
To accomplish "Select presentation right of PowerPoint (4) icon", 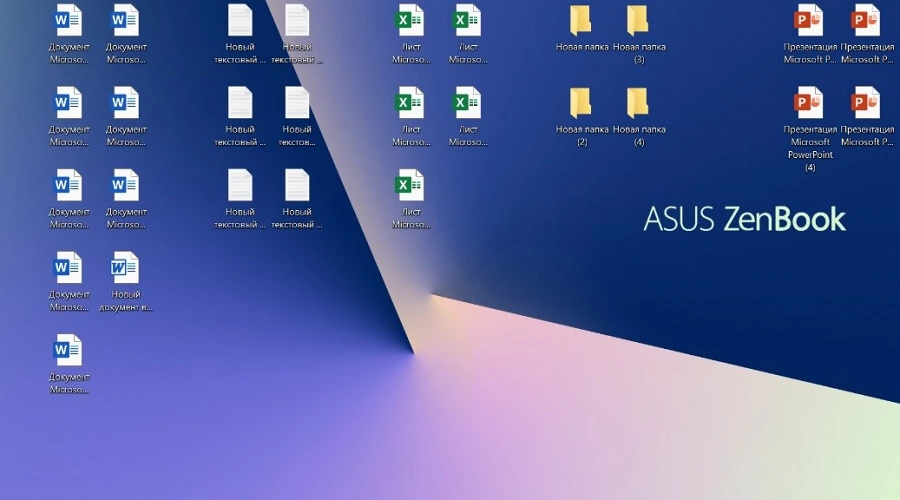I will click(x=867, y=117).
